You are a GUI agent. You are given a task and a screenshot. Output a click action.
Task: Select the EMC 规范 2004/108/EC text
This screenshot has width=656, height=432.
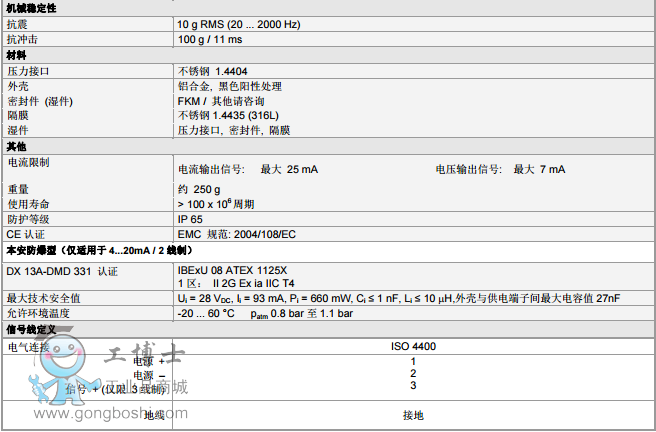point(240,234)
